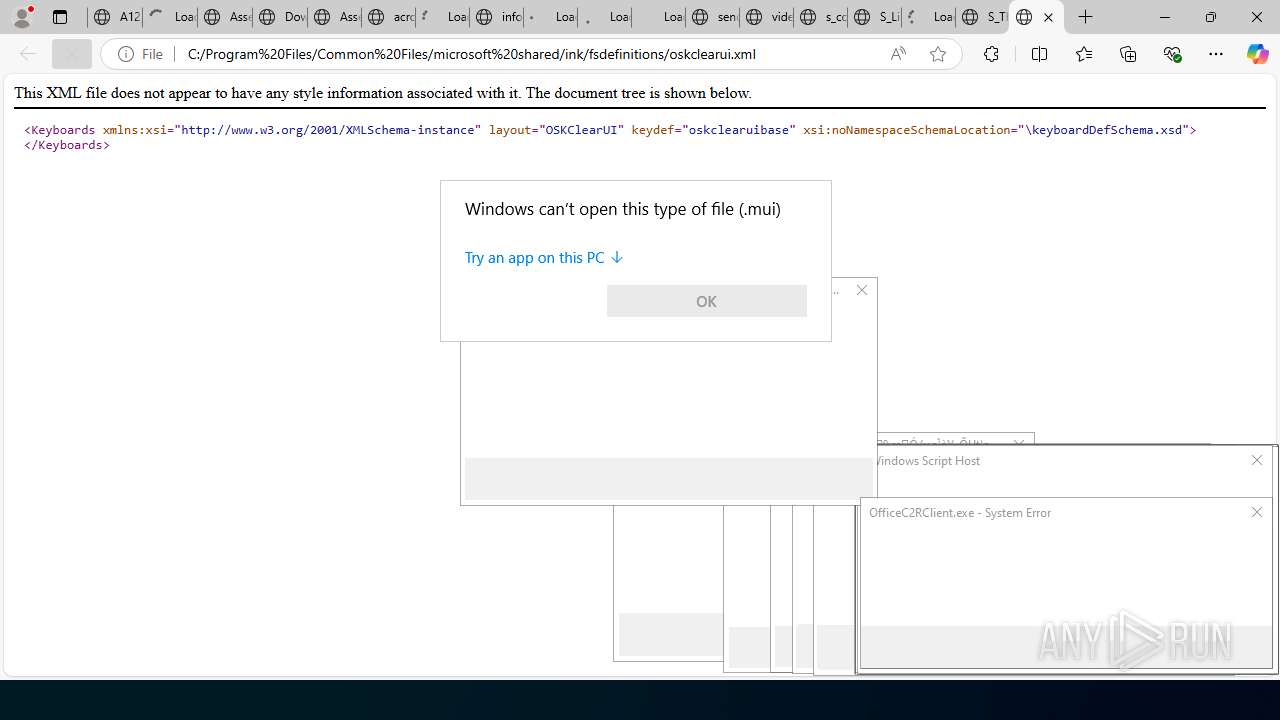
Task: Close the Windows Script Host dialog
Action: 1257,460
